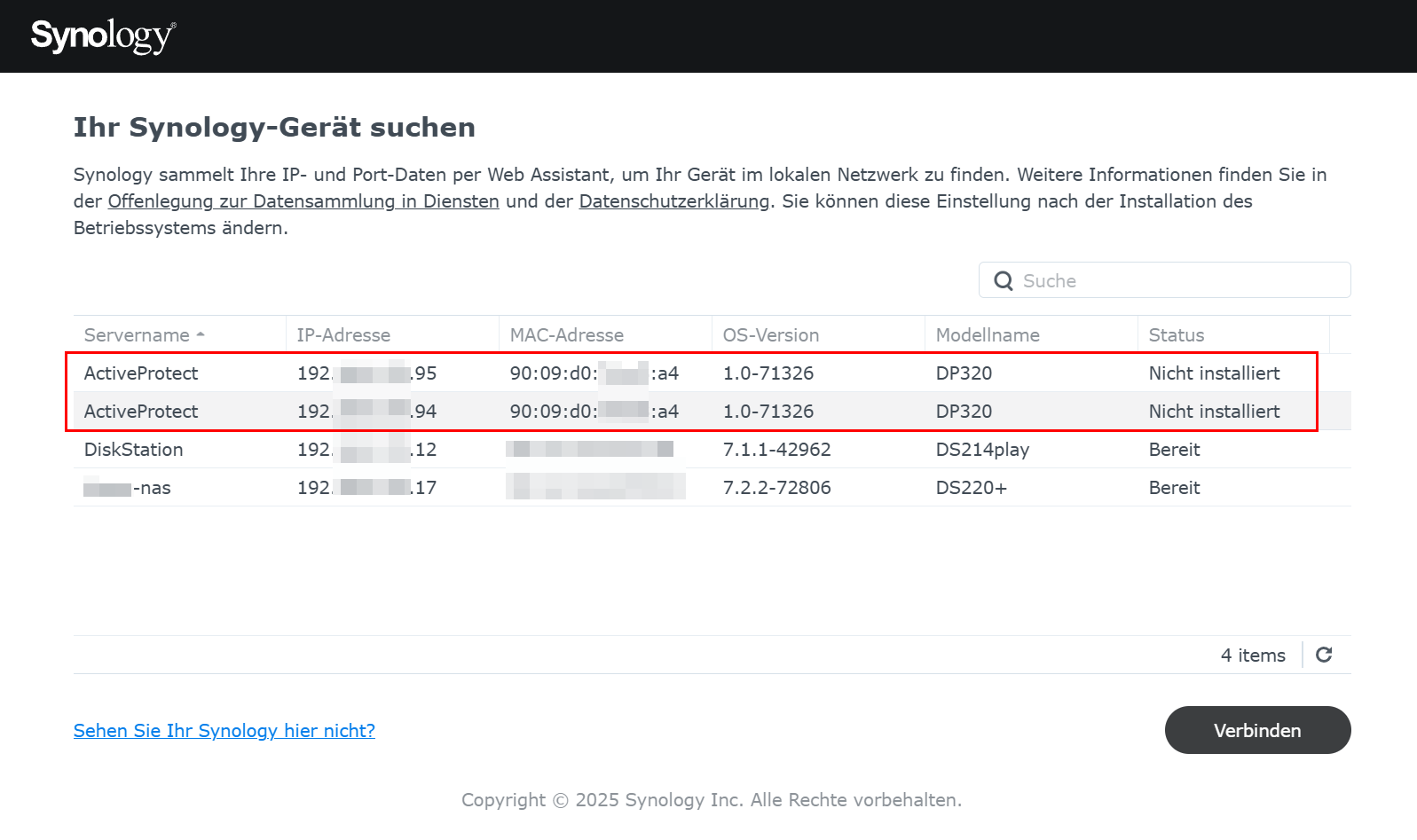This screenshot has width=1417, height=840.
Task: Focus the Suche search field
Action: click(1164, 280)
